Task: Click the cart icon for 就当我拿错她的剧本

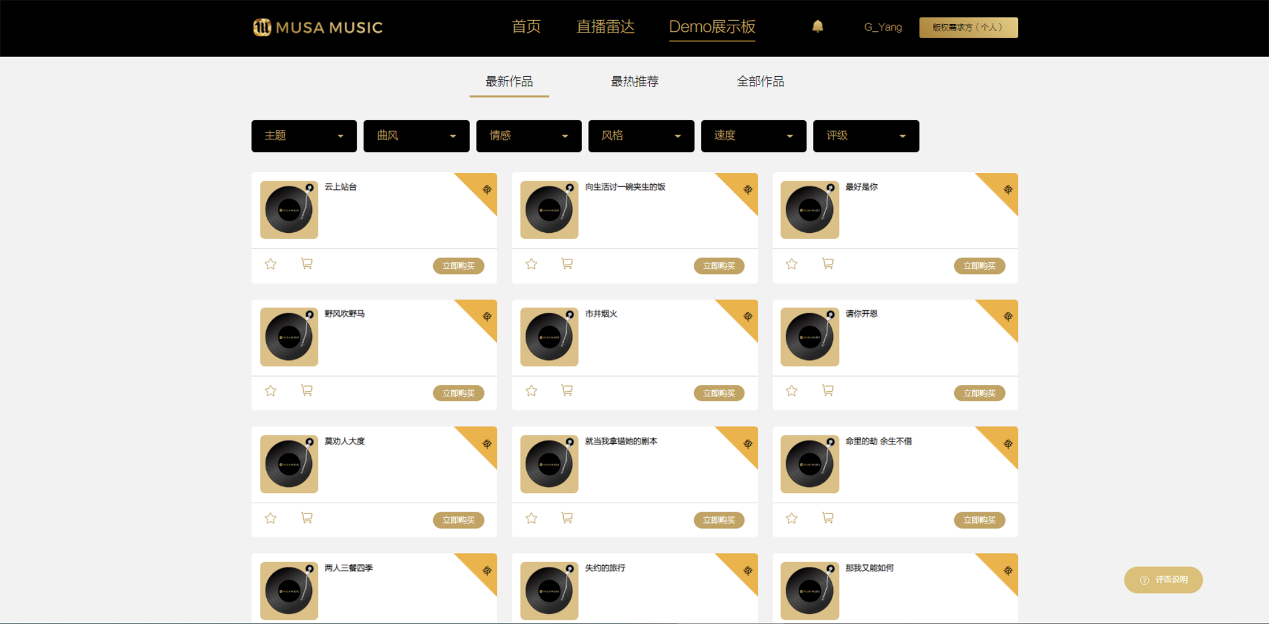Action: pyautogui.click(x=567, y=518)
